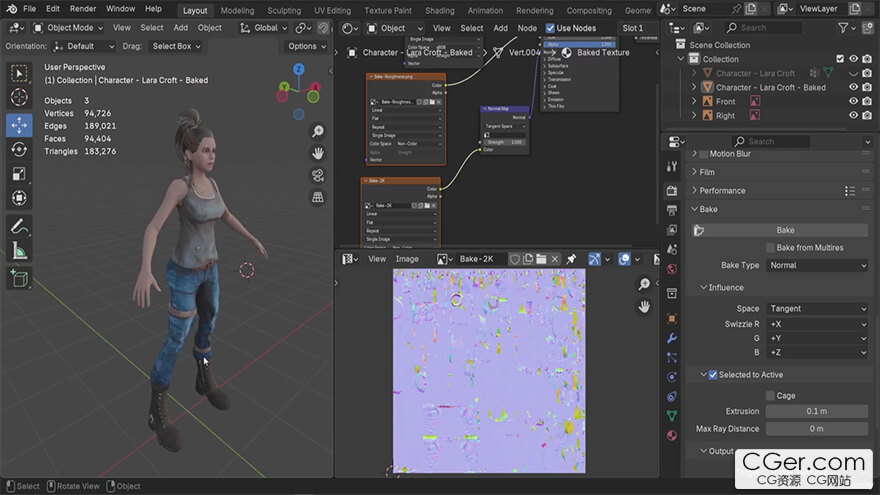Image resolution: width=880 pixels, height=495 pixels.
Task: Click the properties Search field
Action: [770, 141]
